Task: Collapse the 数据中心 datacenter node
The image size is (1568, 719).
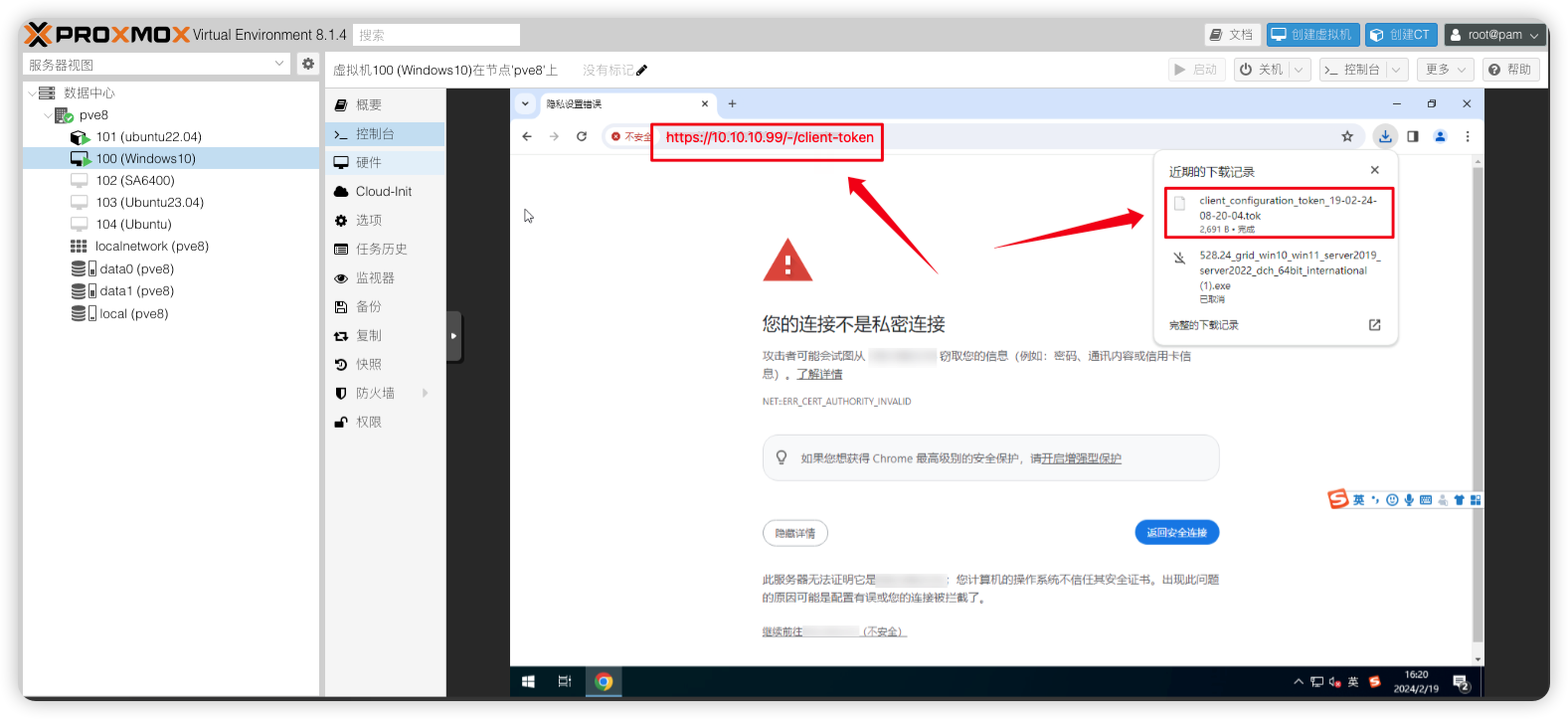Action: click(x=31, y=92)
